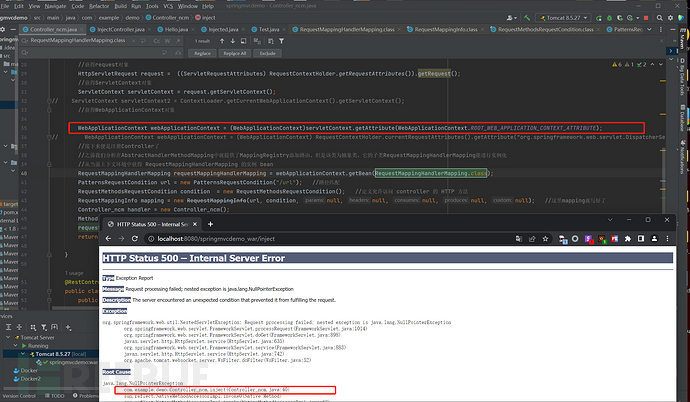Open Project panel options gear
The width and height of the screenshot is (690, 402).
click(x=3, y=29)
